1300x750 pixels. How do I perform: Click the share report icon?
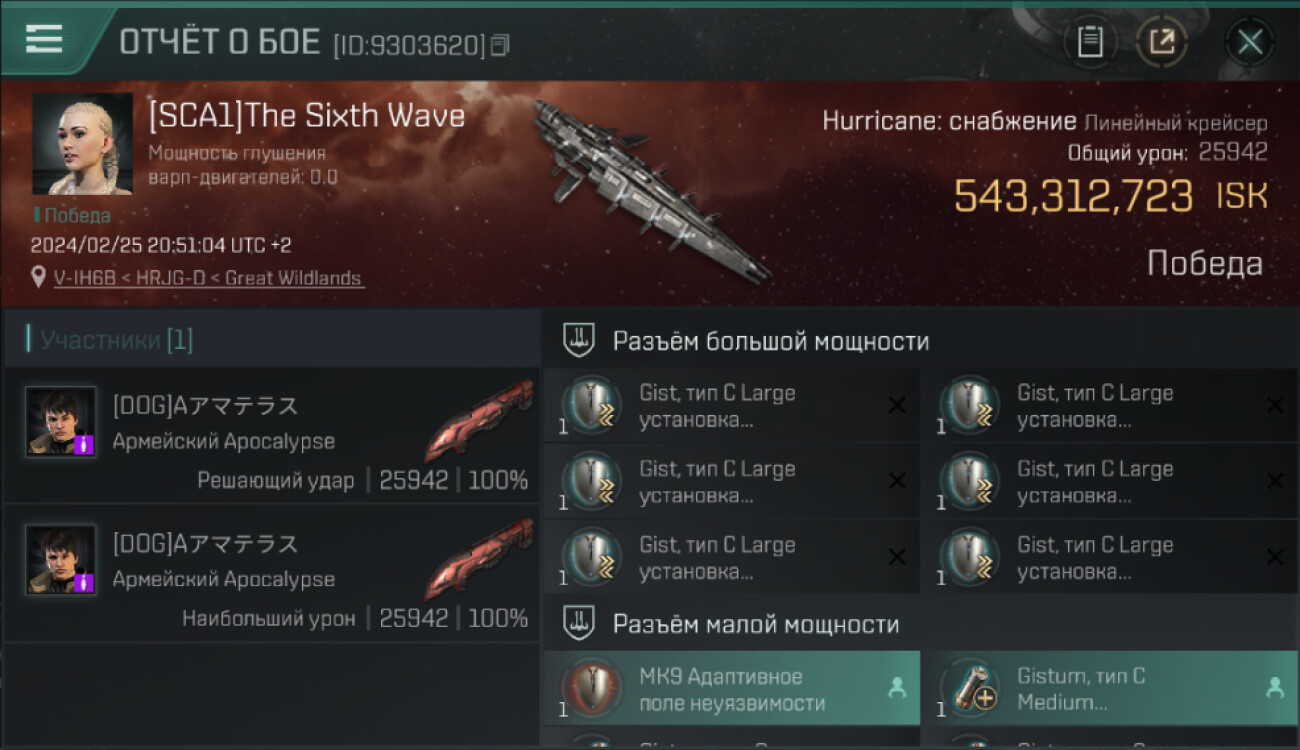point(1162,42)
